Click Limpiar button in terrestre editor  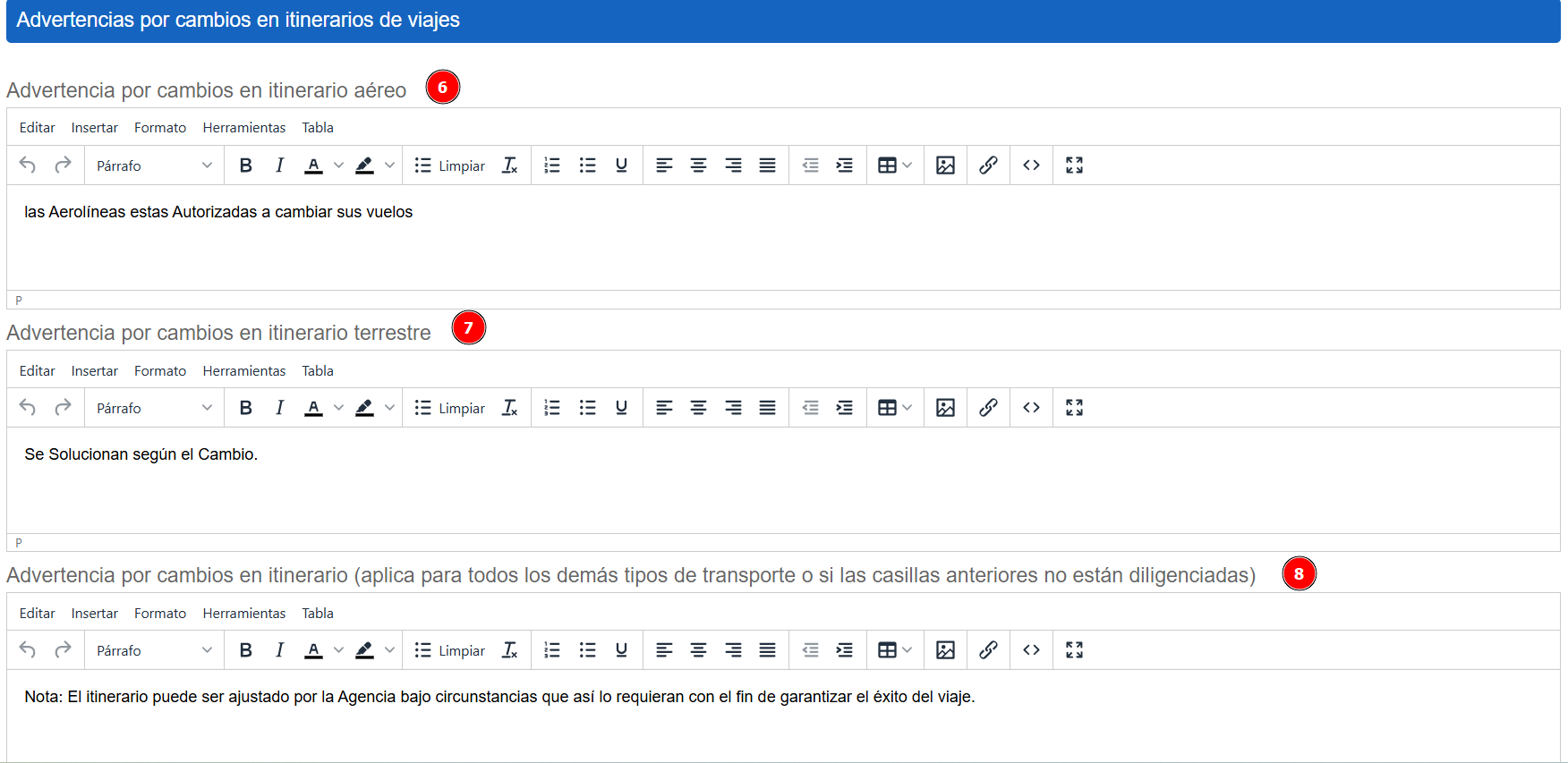[x=450, y=408]
